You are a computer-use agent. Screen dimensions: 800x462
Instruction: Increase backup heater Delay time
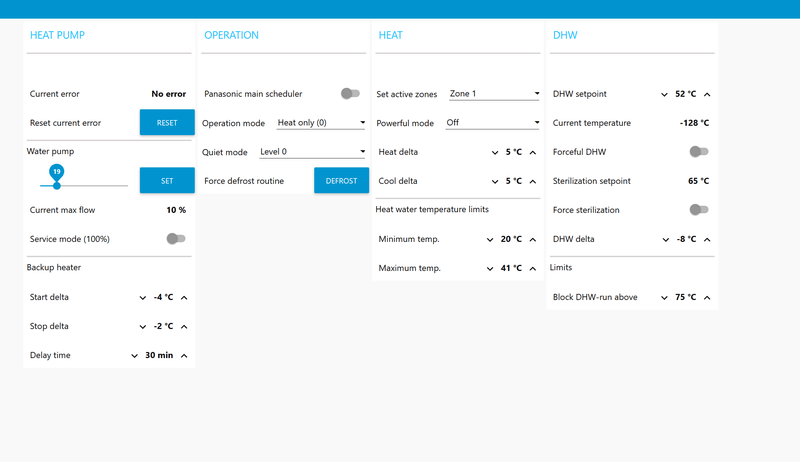pos(184,356)
